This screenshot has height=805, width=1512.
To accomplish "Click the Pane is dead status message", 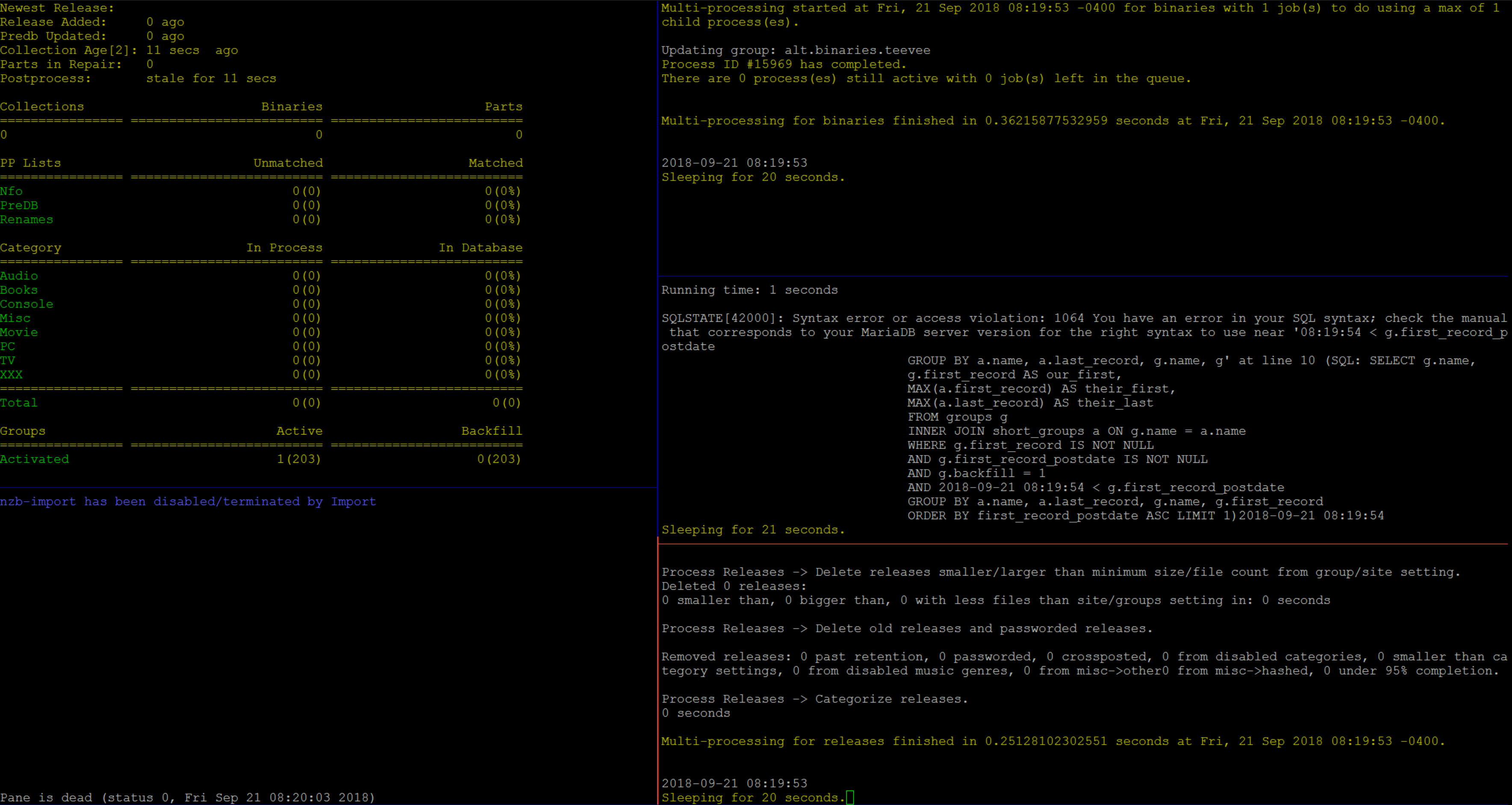I will pos(188,797).
